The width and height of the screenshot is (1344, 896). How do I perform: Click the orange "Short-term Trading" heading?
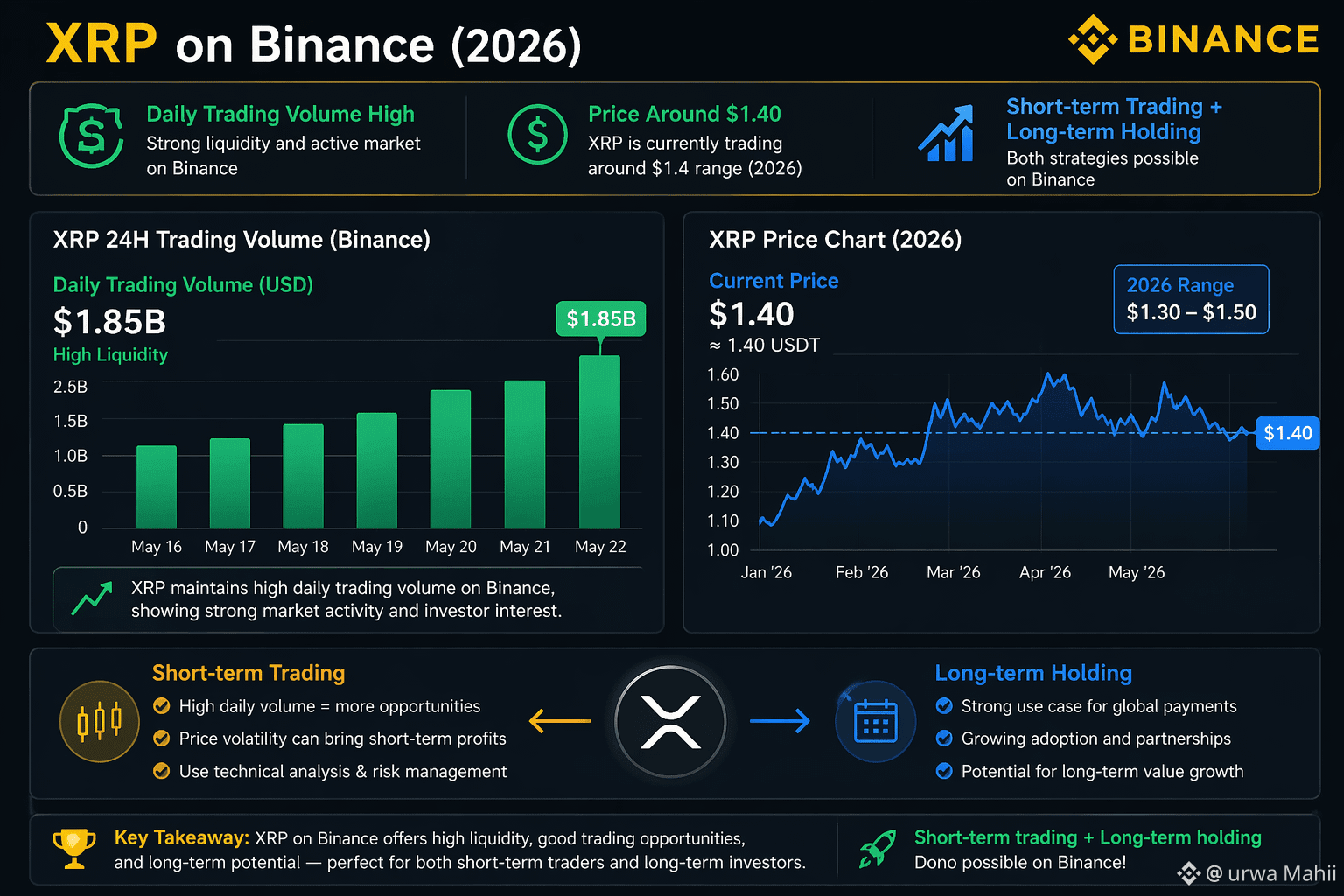248,673
